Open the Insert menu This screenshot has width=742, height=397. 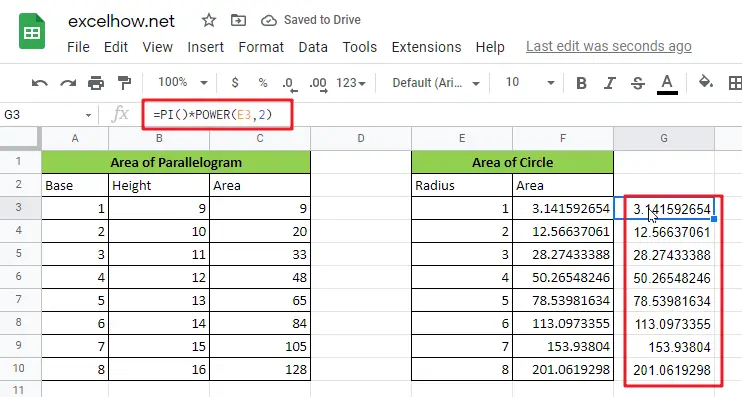[205, 47]
